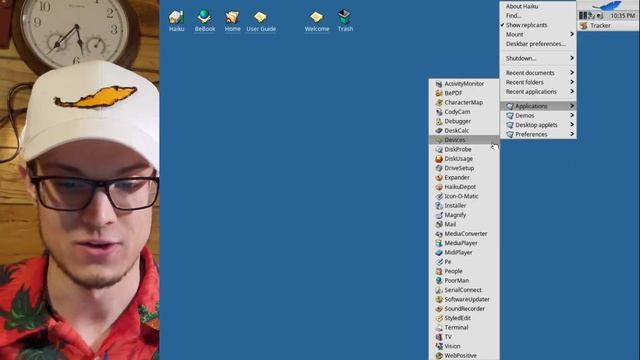Expand the Desktop applets submenu arrow
The image size is (640, 360).
(x=572, y=125)
